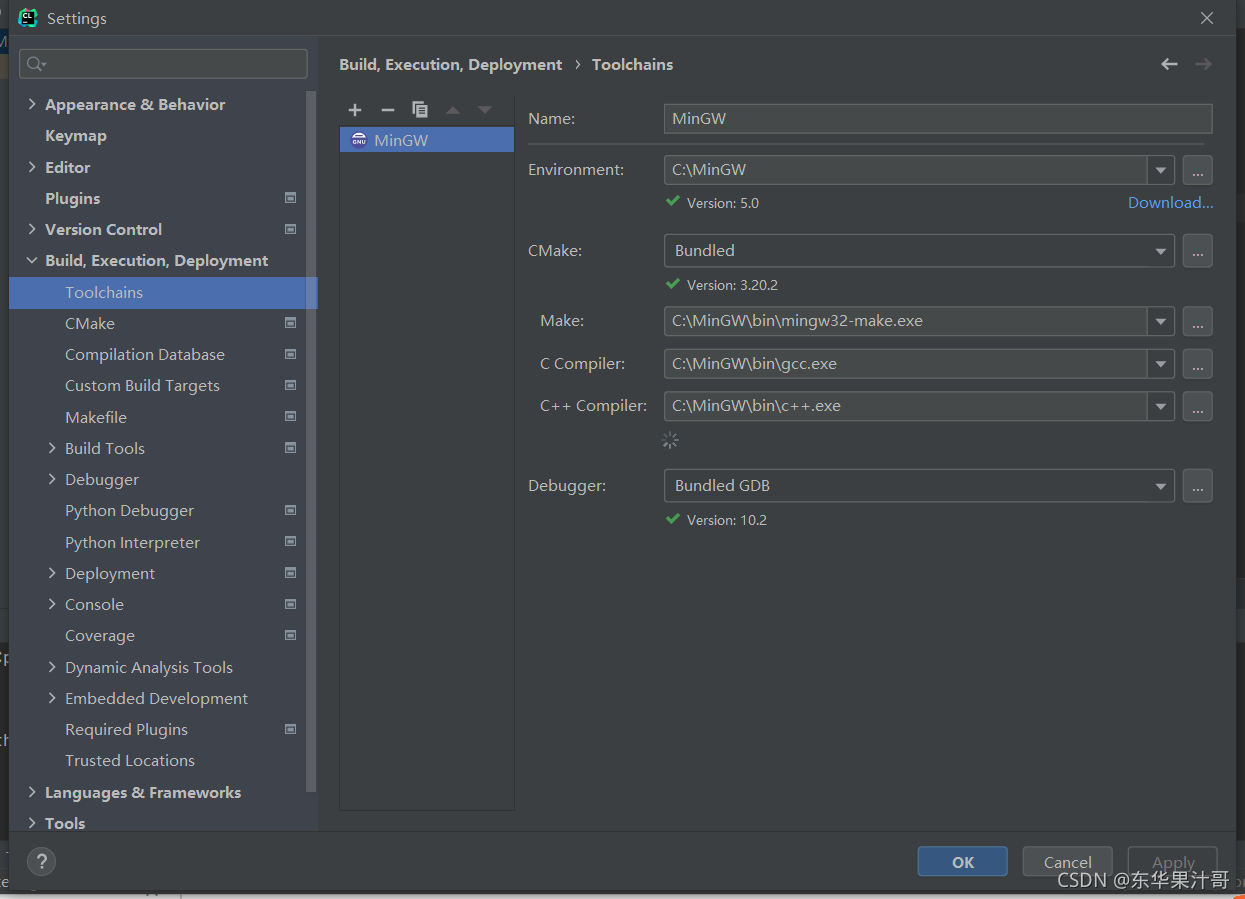Click the settings search field
This screenshot has width=1245, height=899.
click(163, 64)
